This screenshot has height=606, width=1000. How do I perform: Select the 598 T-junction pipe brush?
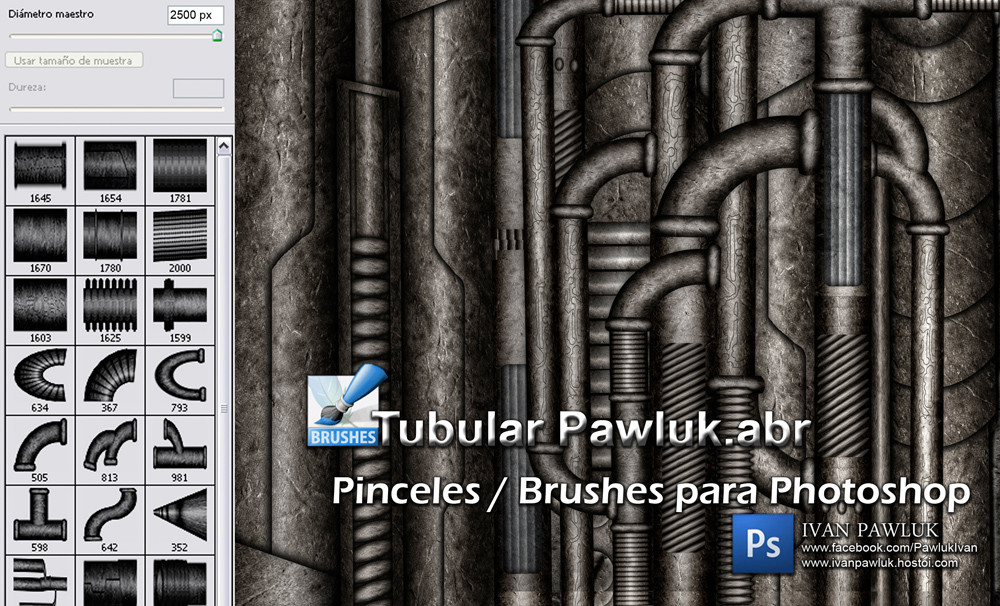(40, 521)
